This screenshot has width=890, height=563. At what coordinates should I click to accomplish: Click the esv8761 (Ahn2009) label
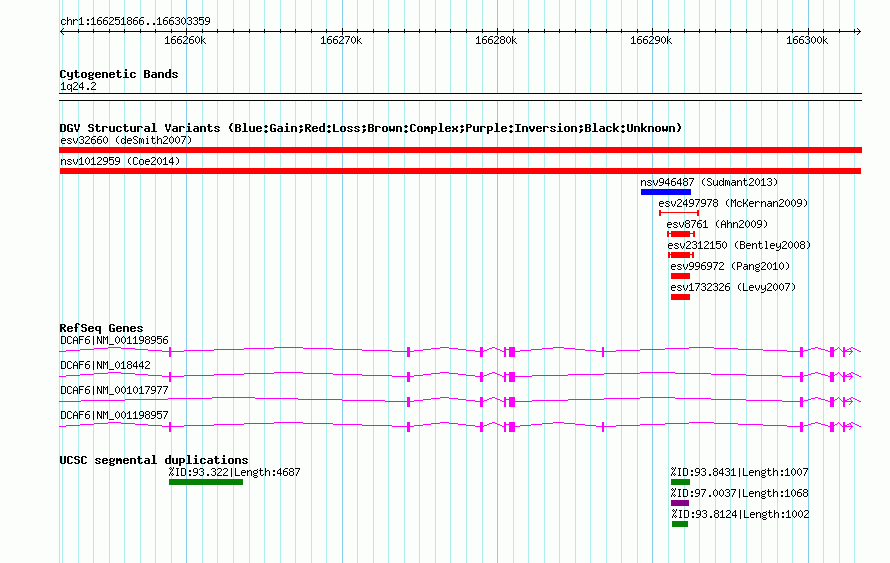pyautogui.click(x=717, y=224)
